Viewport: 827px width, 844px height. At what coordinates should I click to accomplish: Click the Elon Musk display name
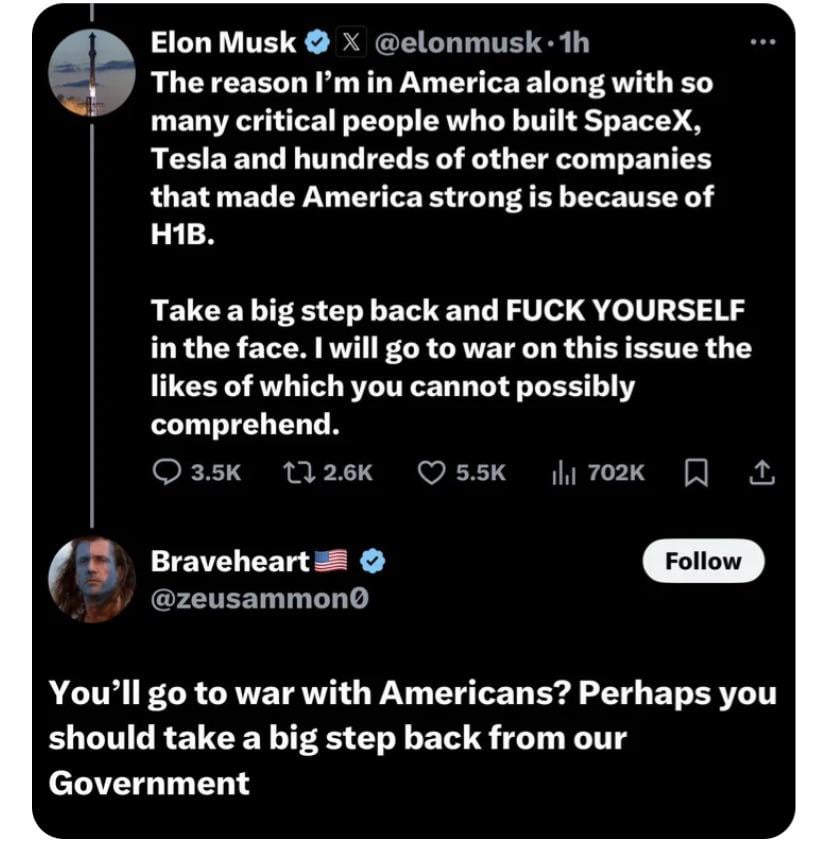pos(223,43)
